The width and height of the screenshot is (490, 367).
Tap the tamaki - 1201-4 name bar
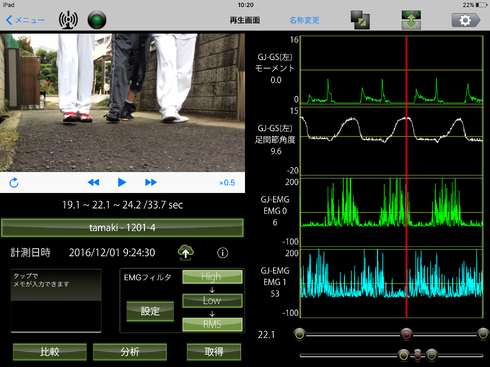click(122, 228)
